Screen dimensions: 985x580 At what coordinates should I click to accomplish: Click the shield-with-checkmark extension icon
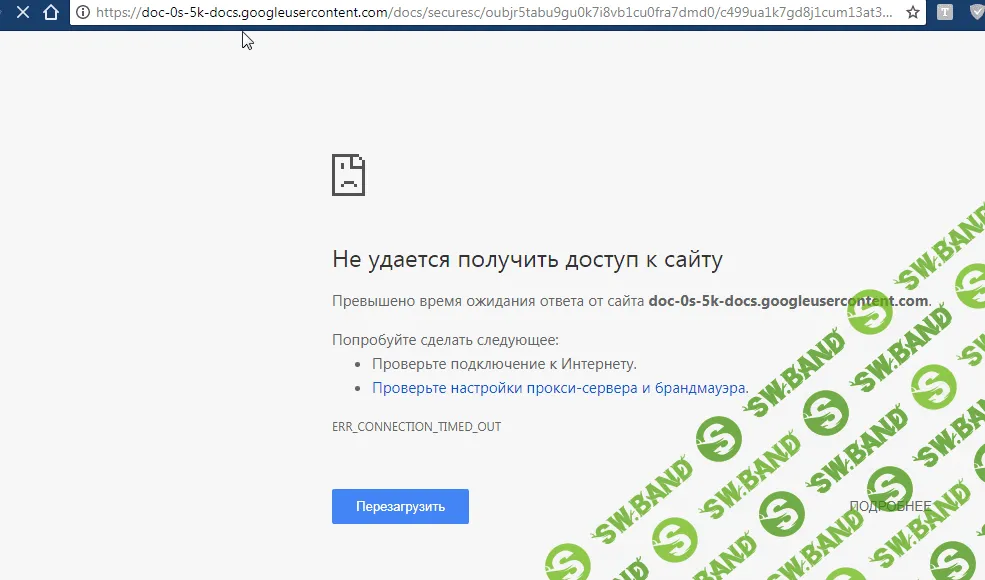[x=975, y=14]
